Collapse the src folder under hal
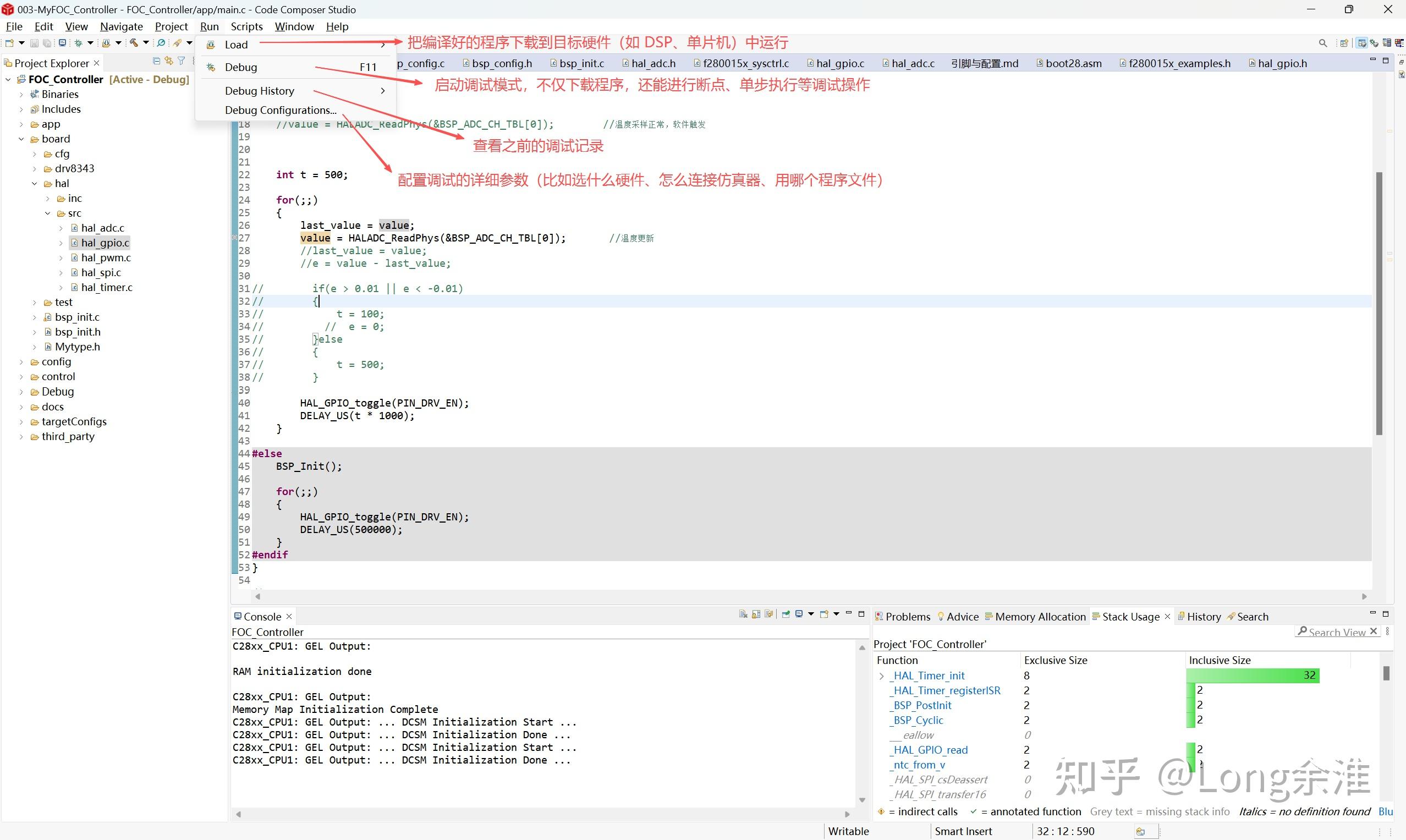 tap(48, 213)
